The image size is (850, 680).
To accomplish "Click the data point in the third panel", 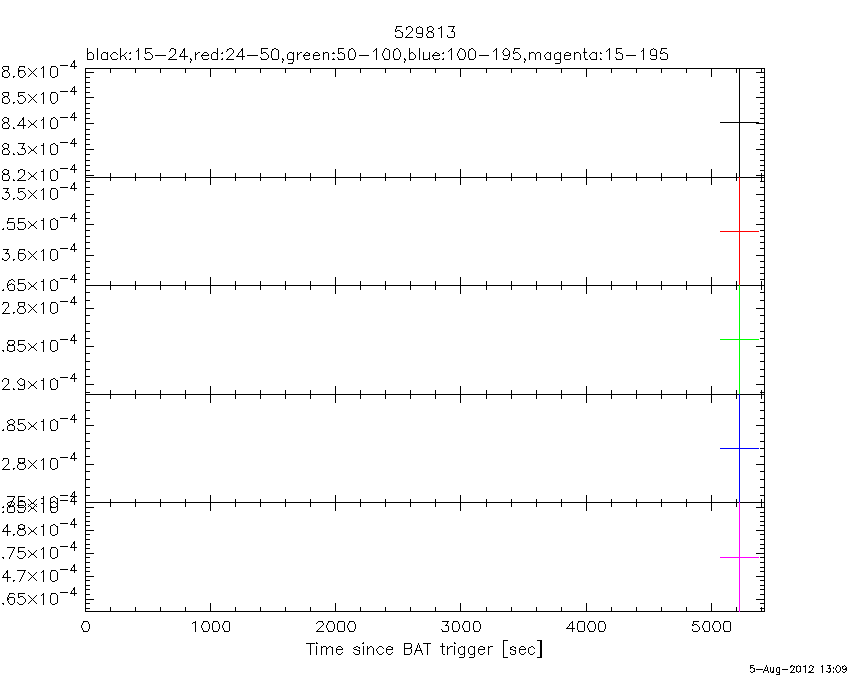I will (739, 340).
